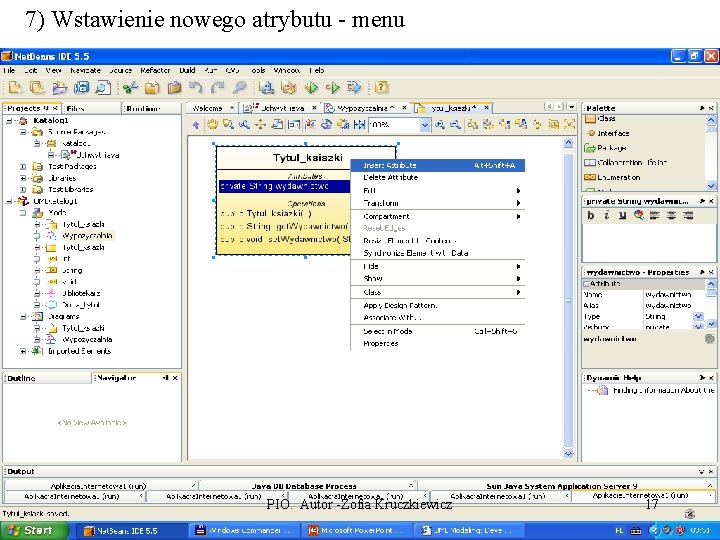This screenshot has height=540, width=720.
Task: Choose Delete Attribute from context menu
Action: [437, 177]
